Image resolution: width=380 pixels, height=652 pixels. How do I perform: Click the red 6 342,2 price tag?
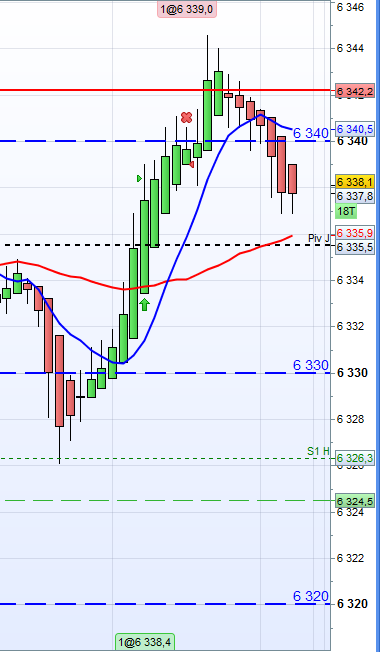[355, 91]
